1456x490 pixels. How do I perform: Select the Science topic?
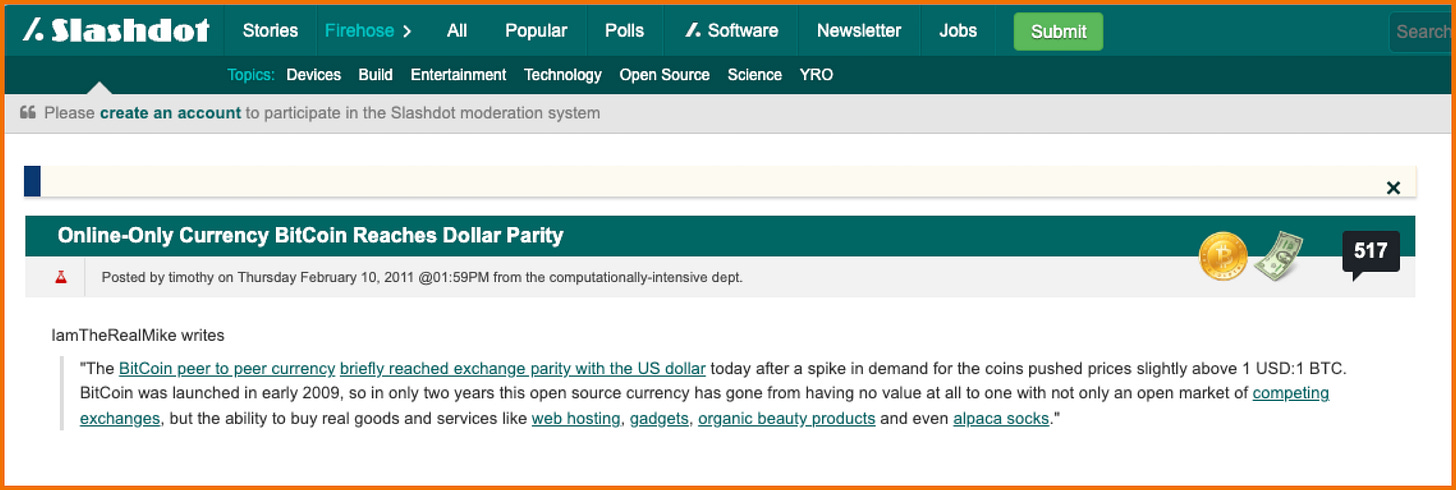click(754, 75)
